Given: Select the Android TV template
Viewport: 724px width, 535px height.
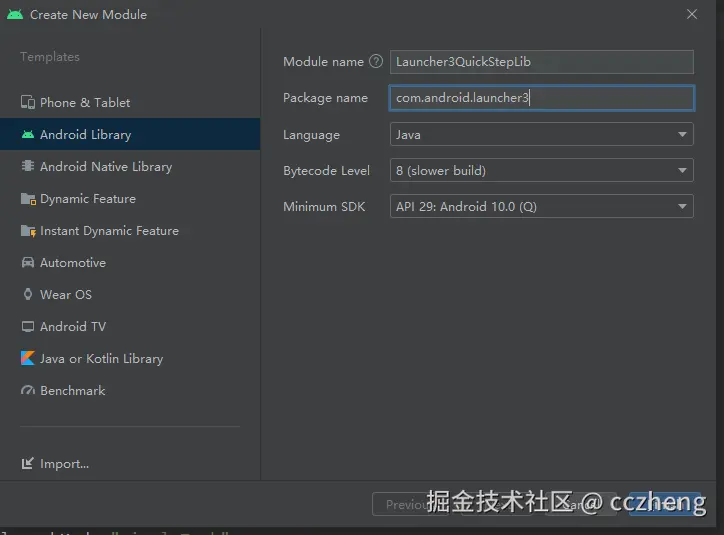Looking at the screenshot, I should pyautogui.click(x=130, y=326).
